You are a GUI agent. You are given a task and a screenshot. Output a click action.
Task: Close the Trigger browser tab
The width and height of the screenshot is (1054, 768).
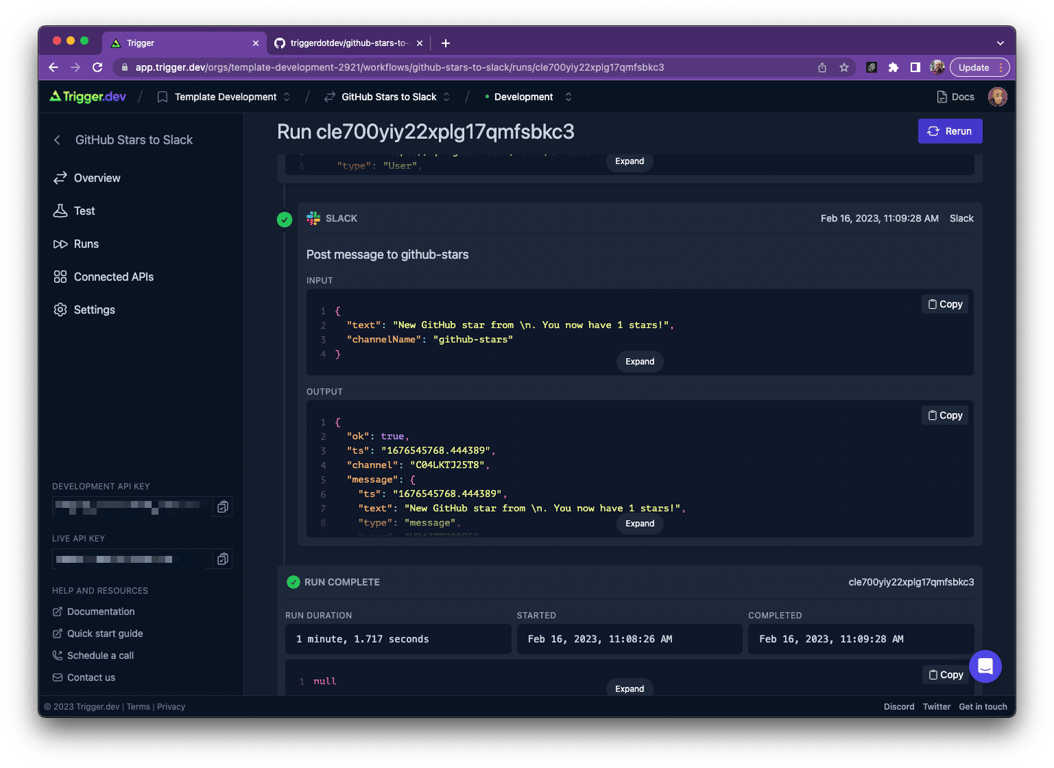[255, 43]
